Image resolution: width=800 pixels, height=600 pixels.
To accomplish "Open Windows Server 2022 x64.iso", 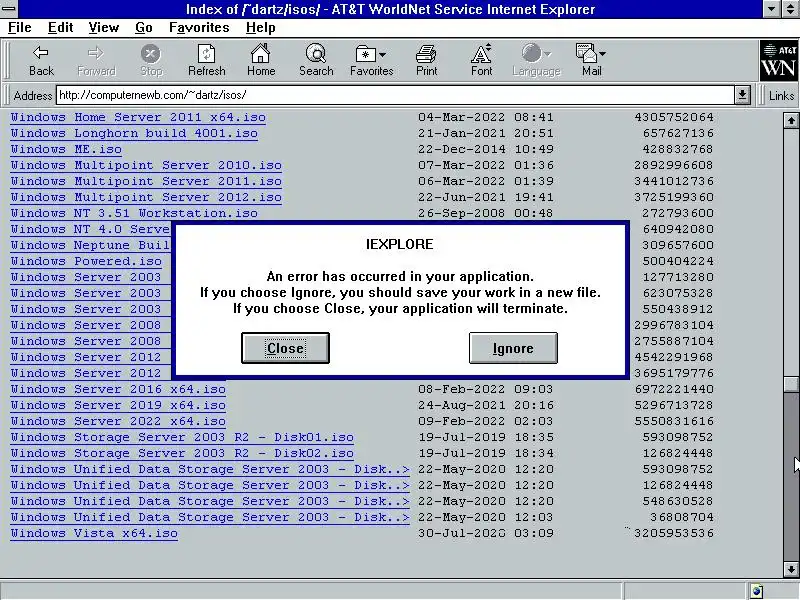I will [118, 421].
